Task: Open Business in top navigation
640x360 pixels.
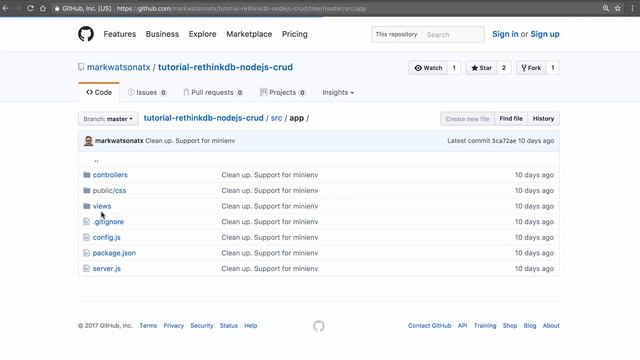Action: 162,34
